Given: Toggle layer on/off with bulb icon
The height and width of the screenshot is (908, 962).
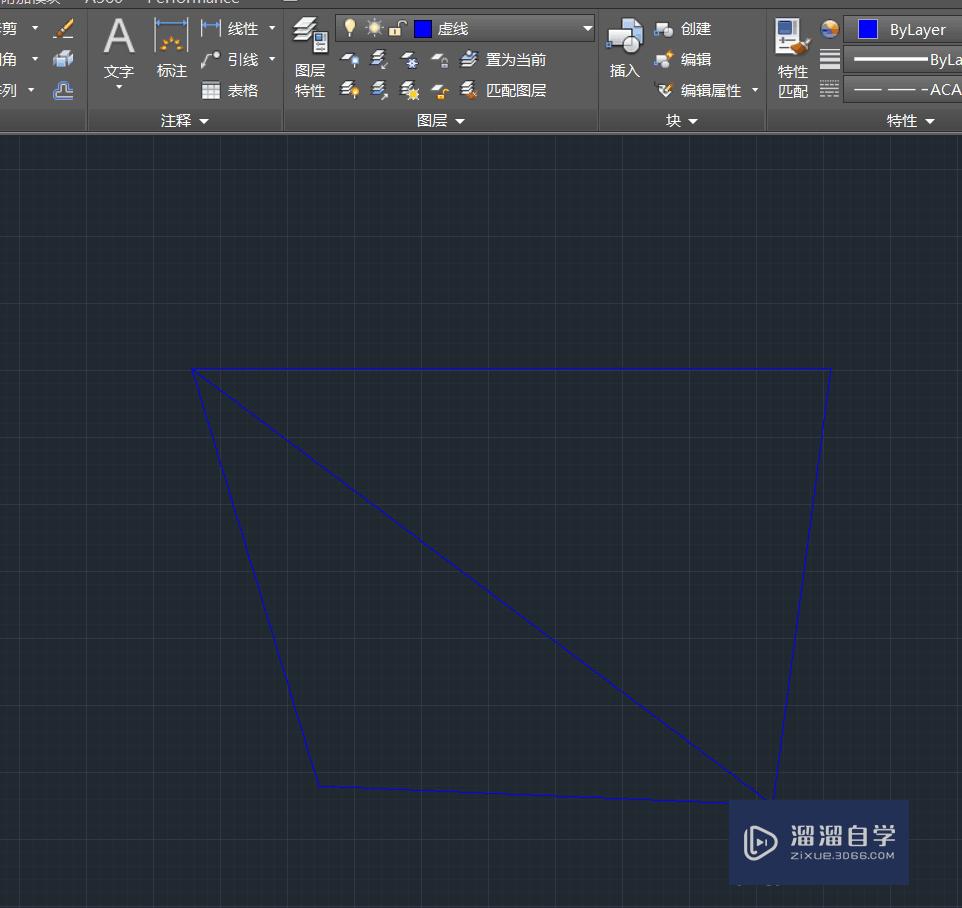Looking at the screenshot, I should [x=350, y=28].
